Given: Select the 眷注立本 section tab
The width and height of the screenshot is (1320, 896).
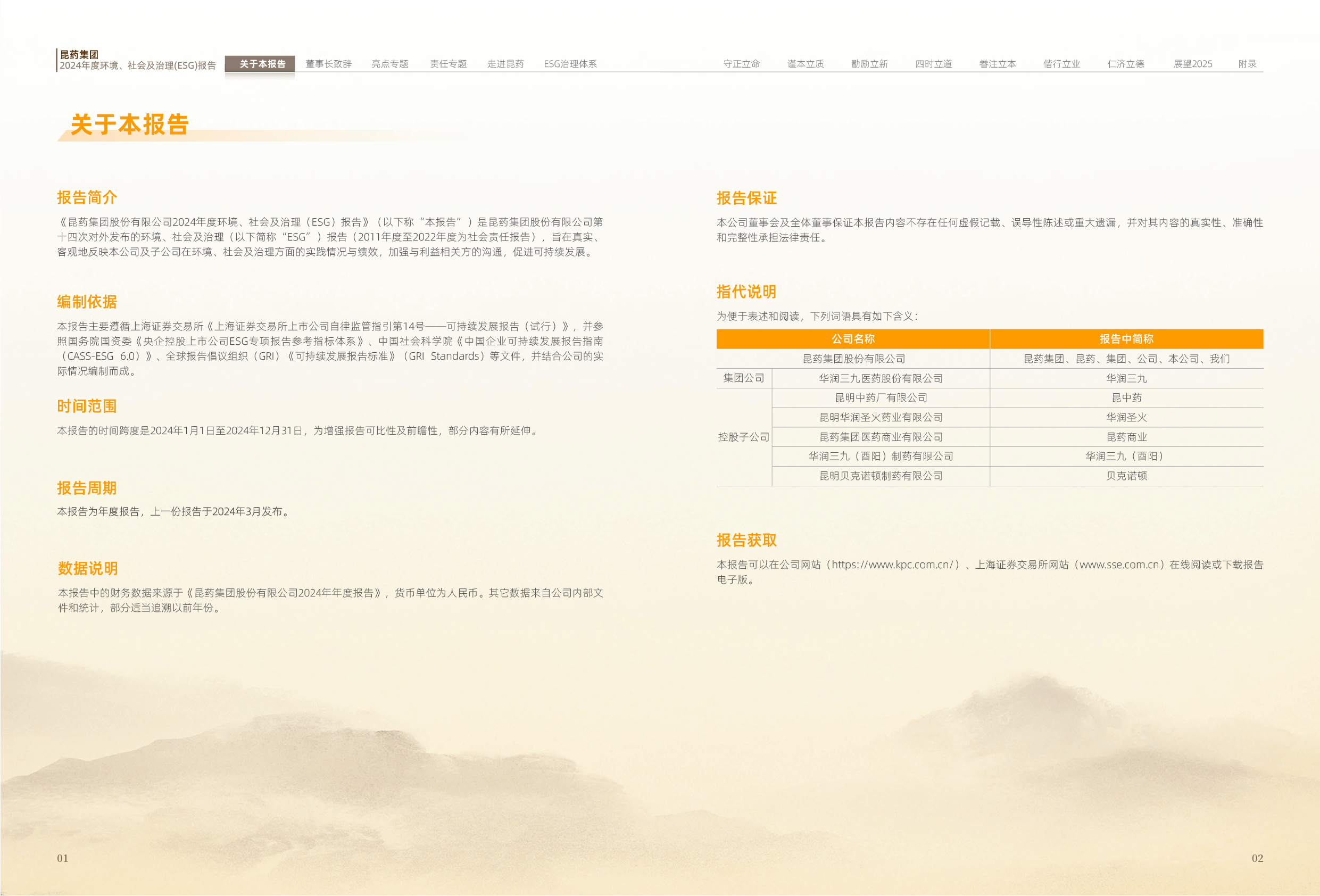Looking at the screenshot, I should pos(998,64).
